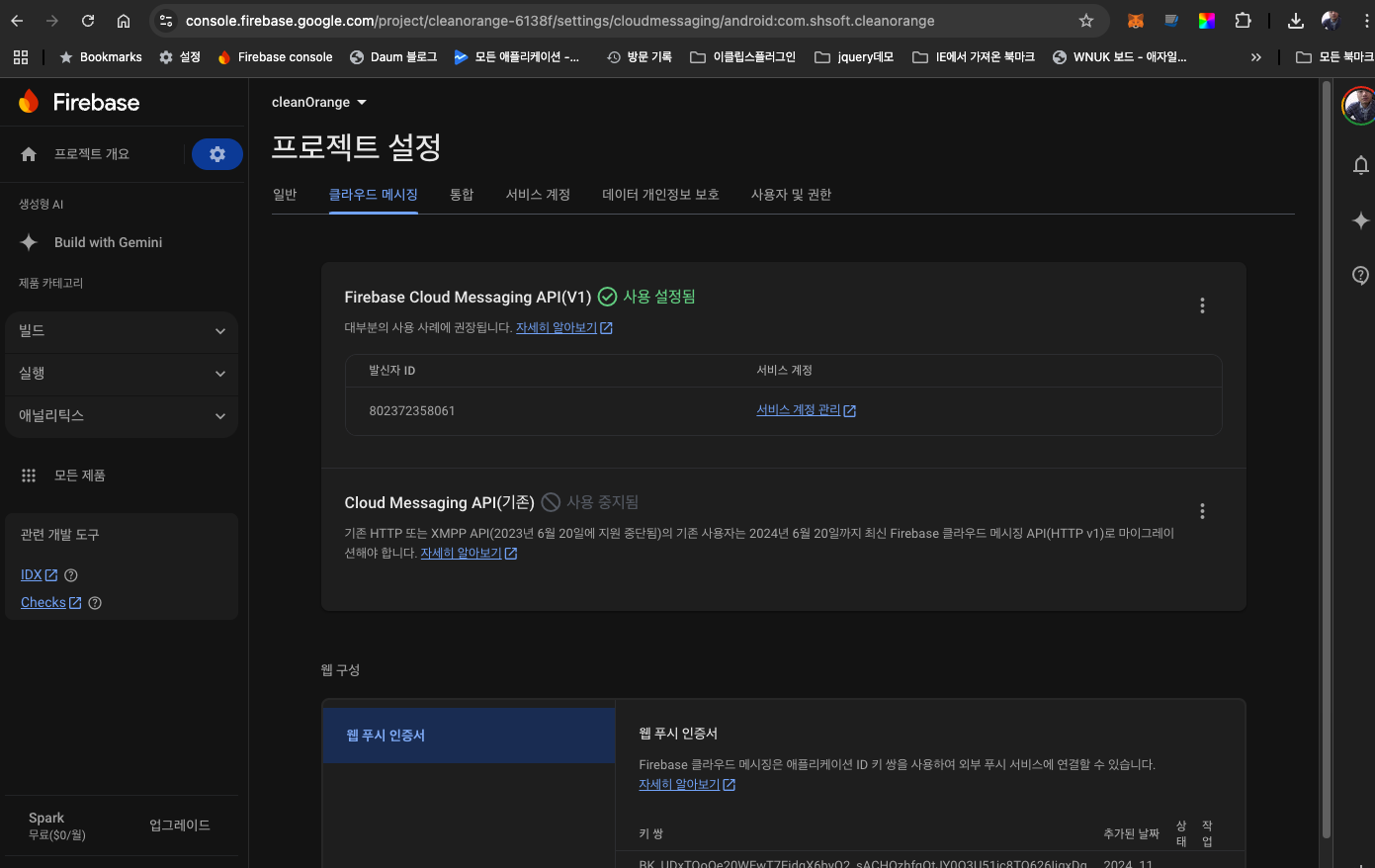Show more bookmarks chevron
1375x868 pixels.
[1256, 57]
